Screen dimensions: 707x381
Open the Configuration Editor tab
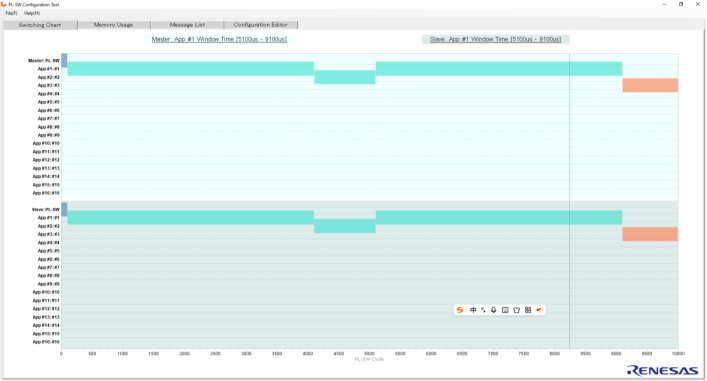click(x=261, y=25)
